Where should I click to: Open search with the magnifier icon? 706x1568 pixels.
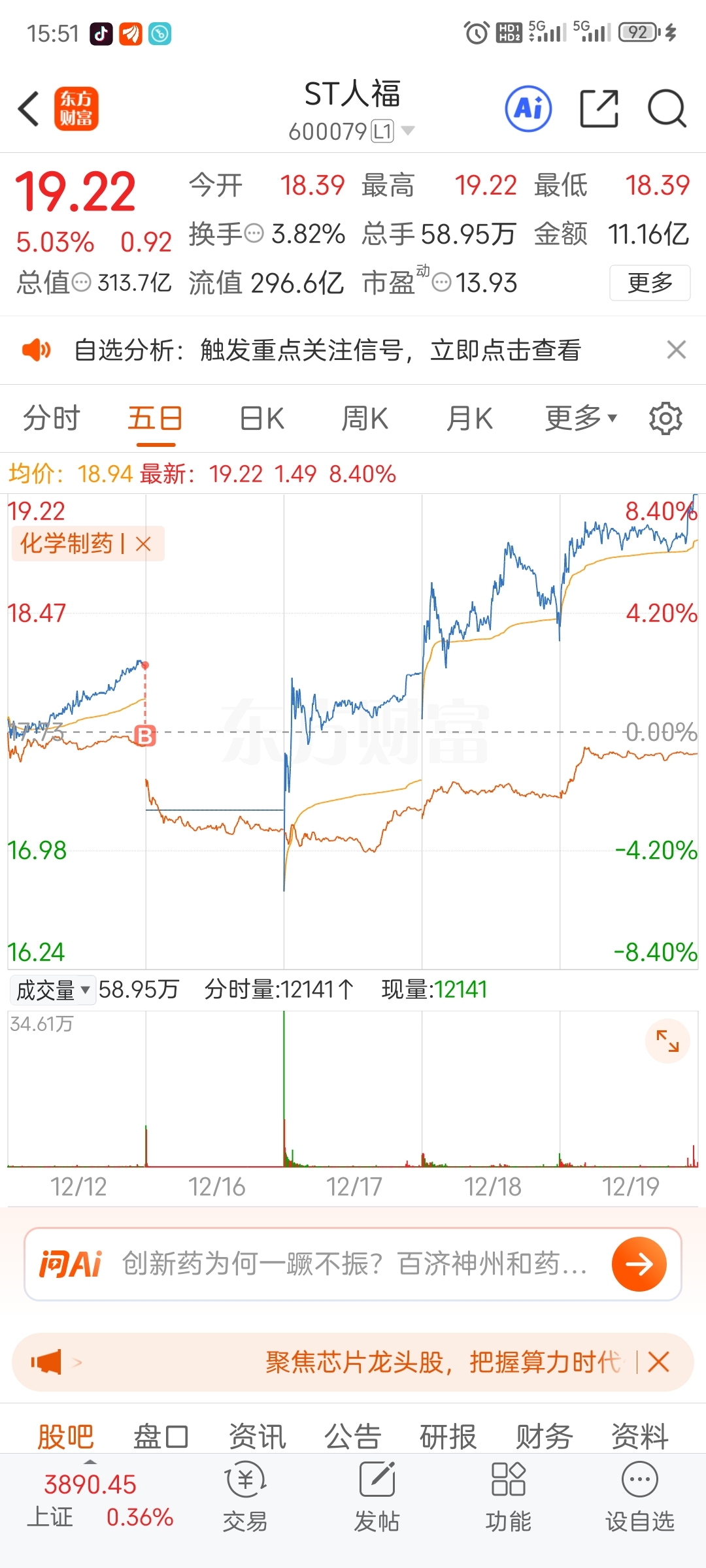click(666, 108)
